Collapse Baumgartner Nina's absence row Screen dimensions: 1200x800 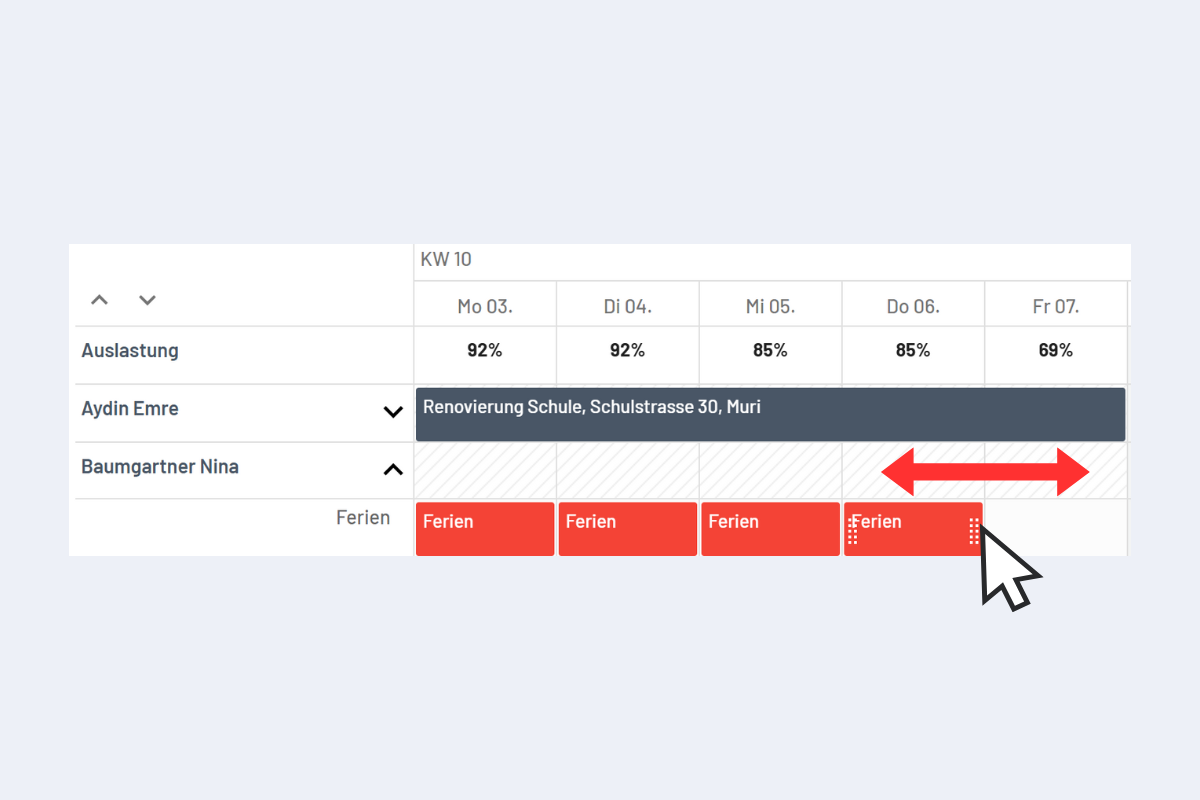[x=391, y=468]
